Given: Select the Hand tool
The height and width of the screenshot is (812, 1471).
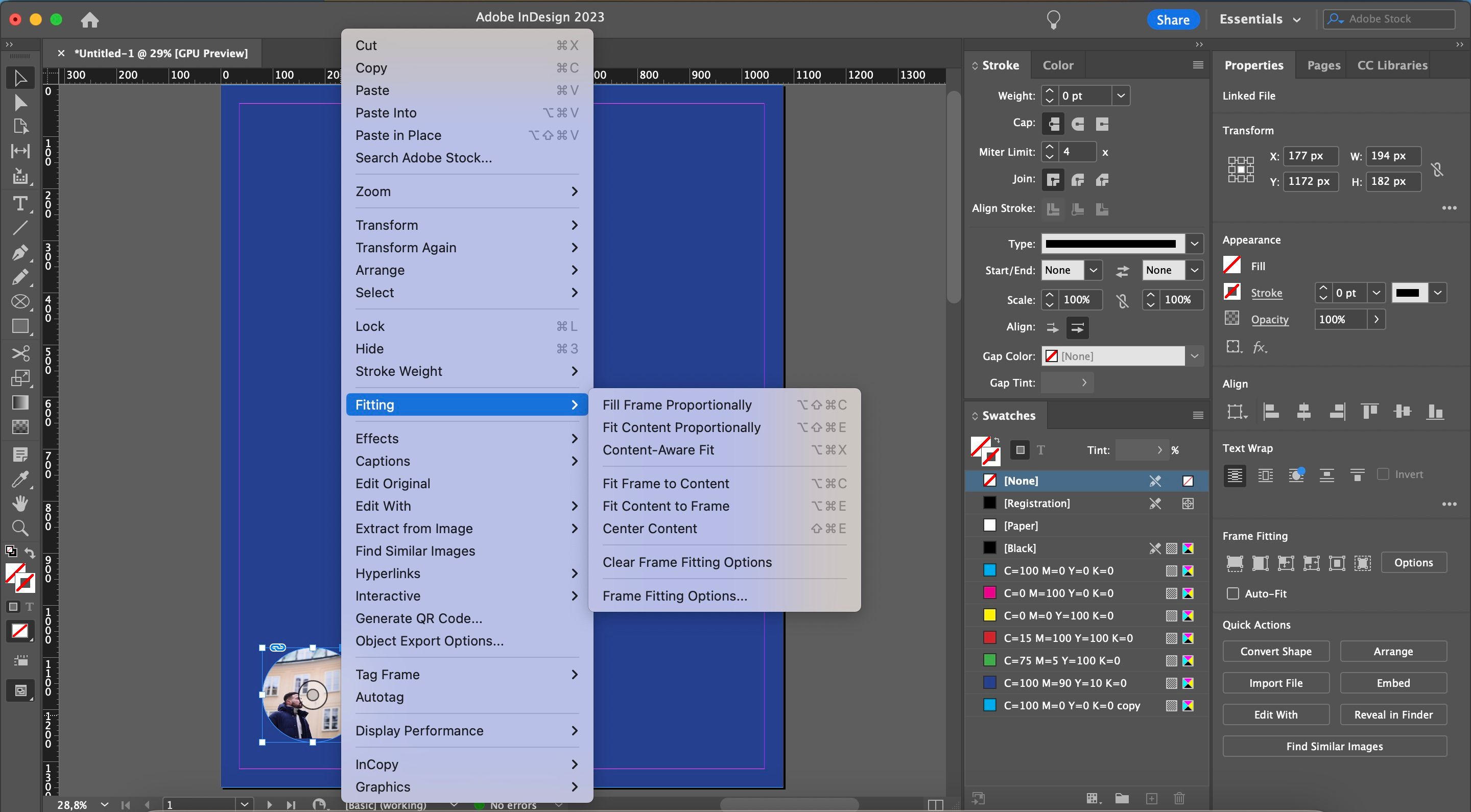Looking at the screenshot, I should point(21,503).
